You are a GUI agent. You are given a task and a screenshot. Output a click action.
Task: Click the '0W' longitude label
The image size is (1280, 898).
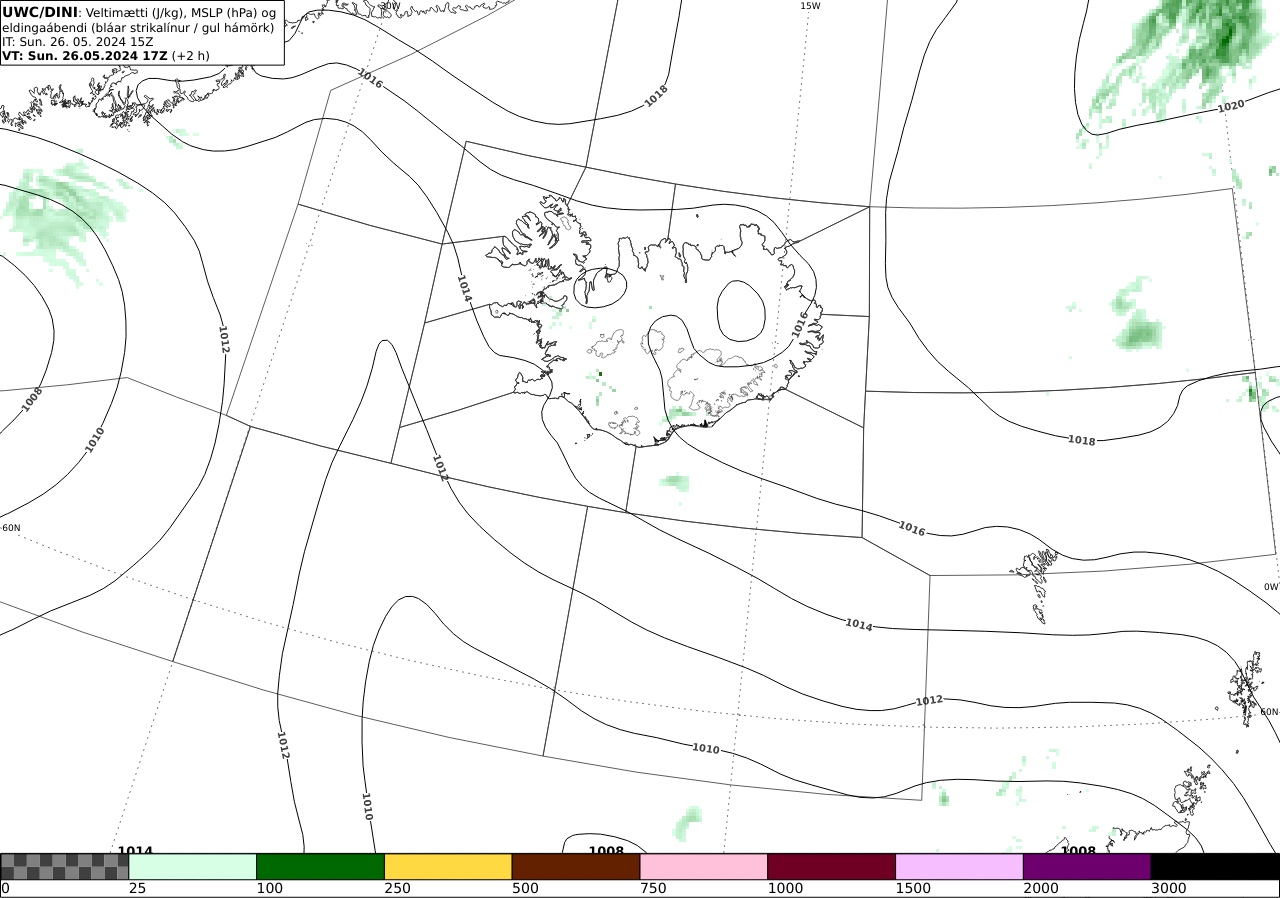pos(1271,587)
